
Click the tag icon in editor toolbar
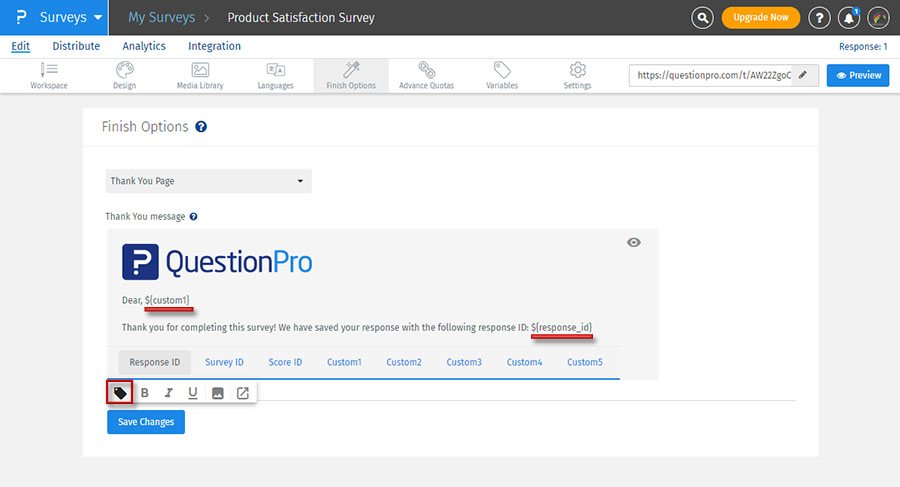pyautogui.click(x=120, y=393)
